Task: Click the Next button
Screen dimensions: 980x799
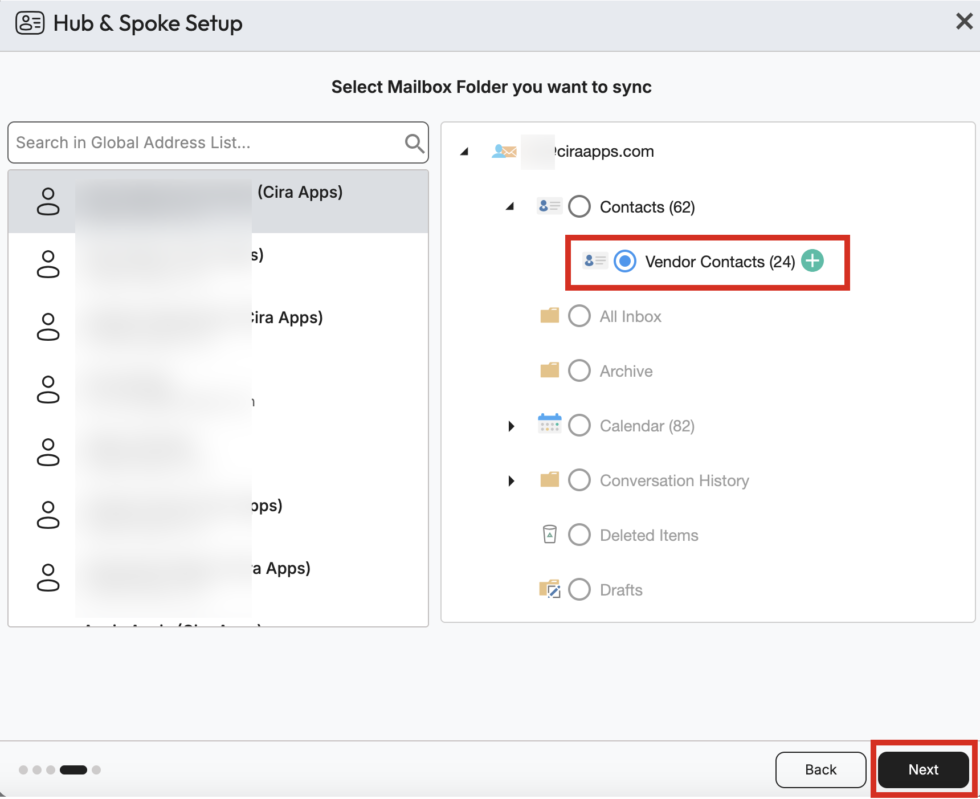Action: [922, 769]
